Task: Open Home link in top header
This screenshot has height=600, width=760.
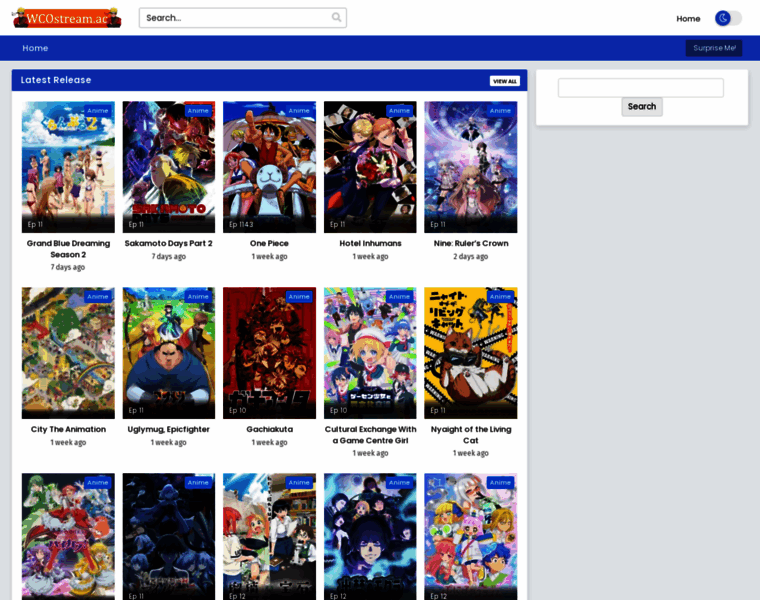Action: coord(688,18)
